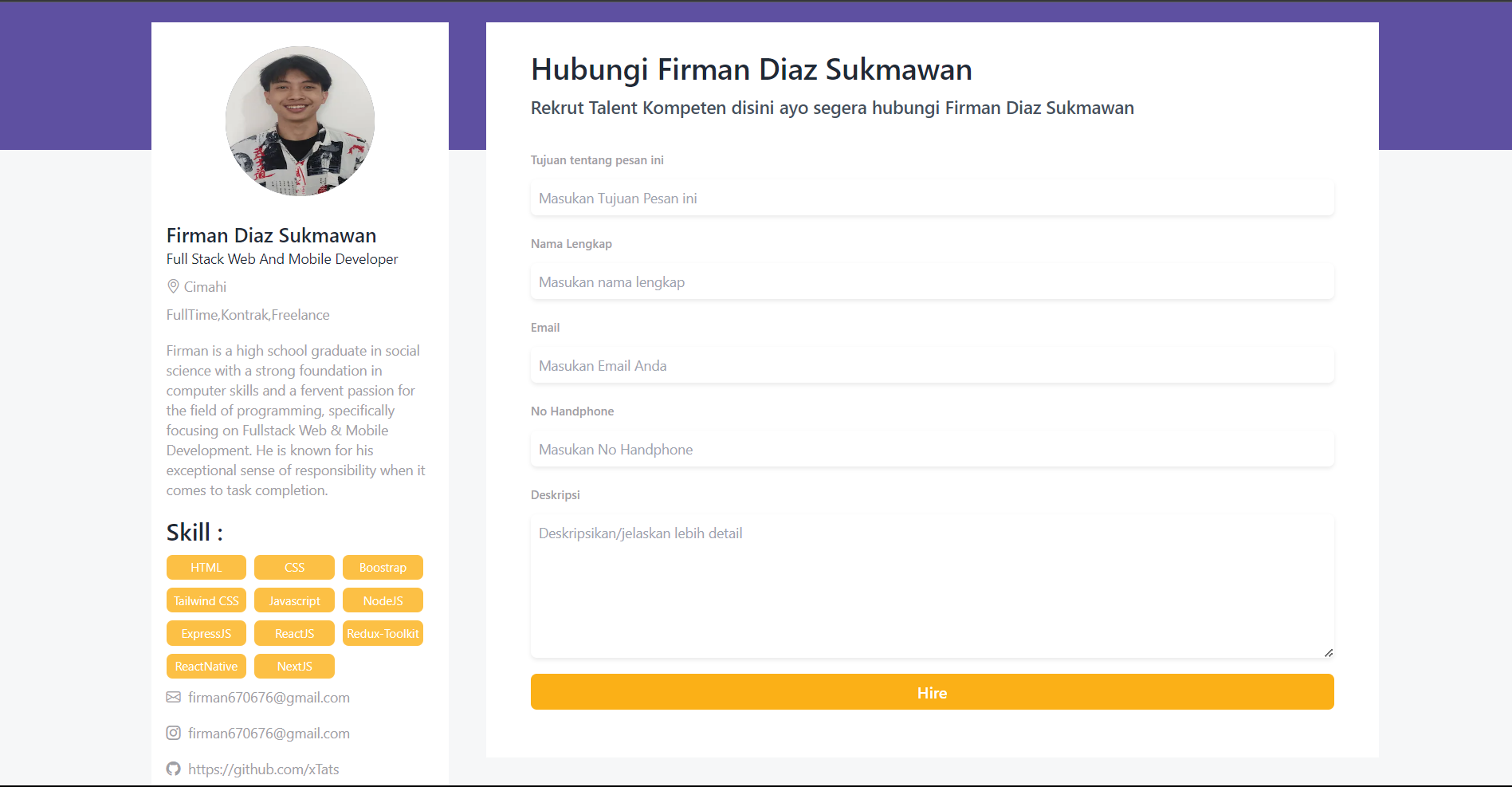Click the location pin icon beside Cimahi
The width and height of the screenshot is (1512, 787).
pos(173,286)
